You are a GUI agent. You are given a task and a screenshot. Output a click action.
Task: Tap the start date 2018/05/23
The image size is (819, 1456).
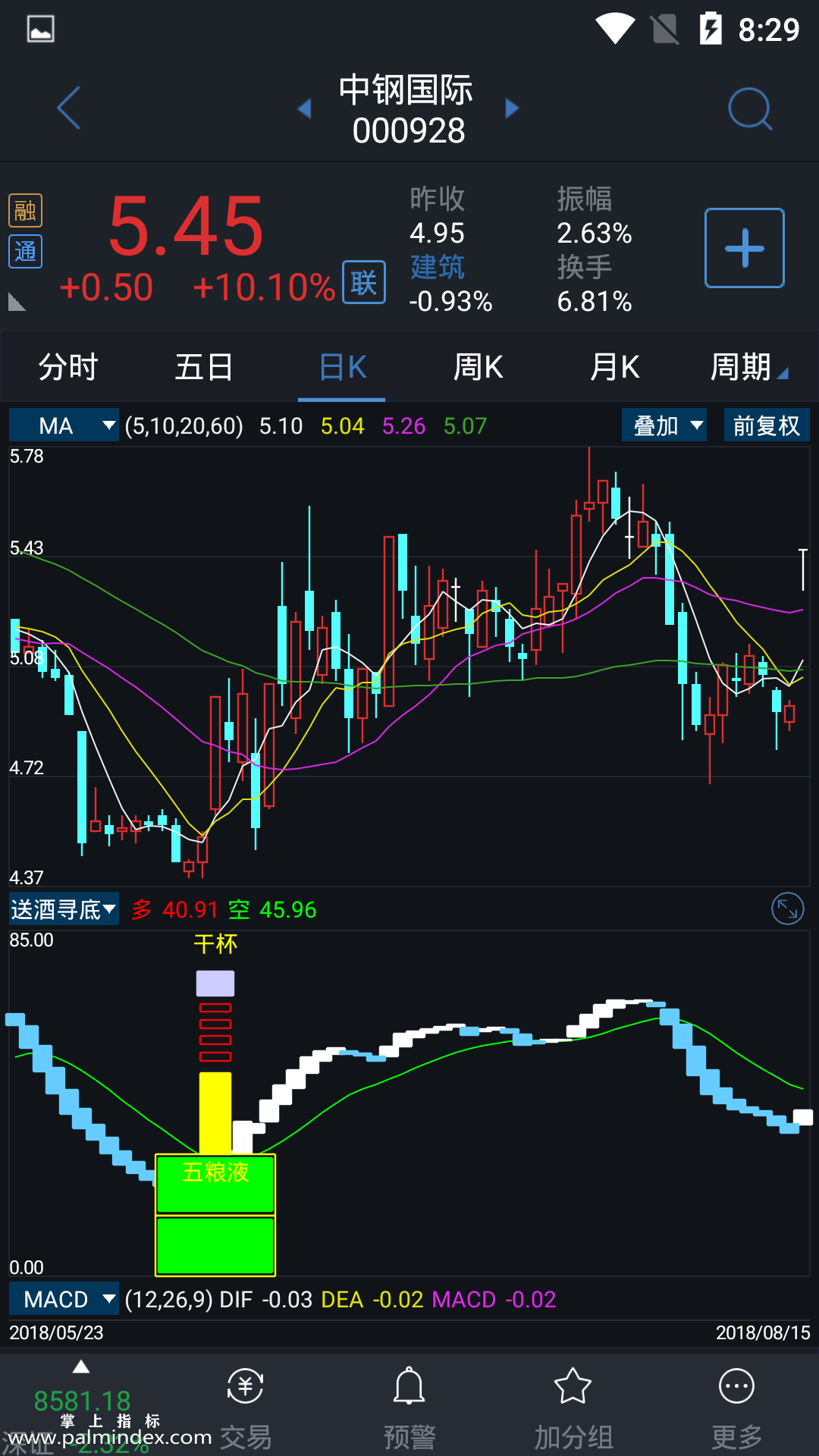pyautogui.click(x=56, y=1332)
